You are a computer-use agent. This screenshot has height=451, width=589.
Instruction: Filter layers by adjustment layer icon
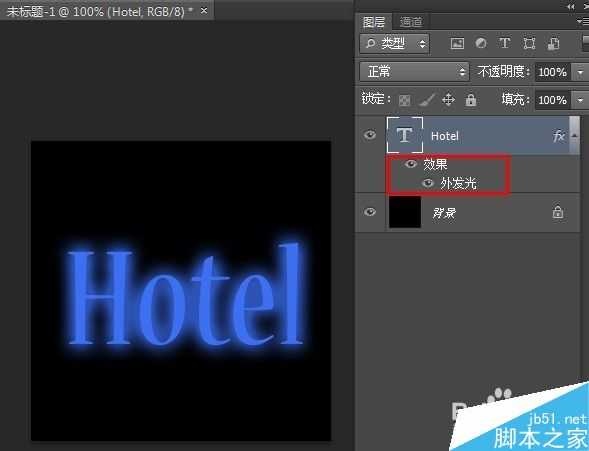click(x=481, y=44)
